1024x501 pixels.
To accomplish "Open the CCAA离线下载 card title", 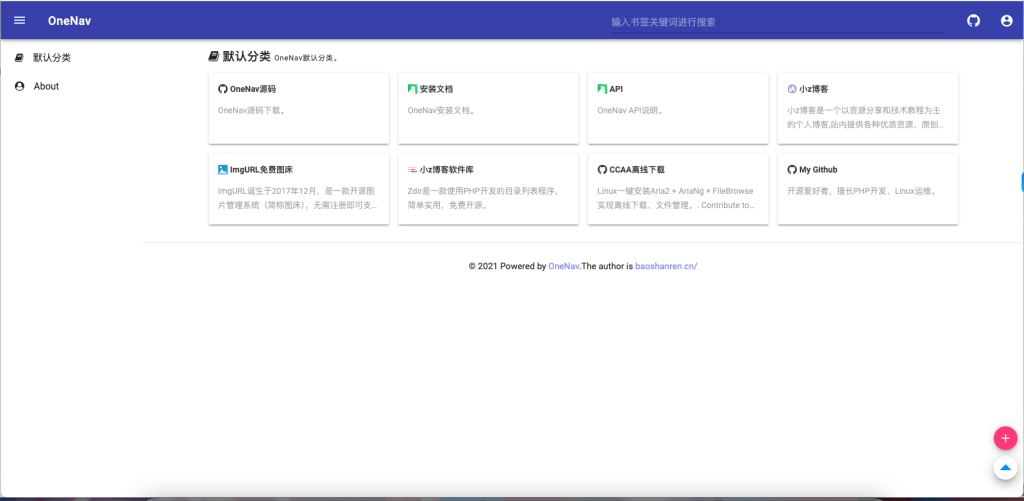I will pyautogui.click(x=637, y=169).
